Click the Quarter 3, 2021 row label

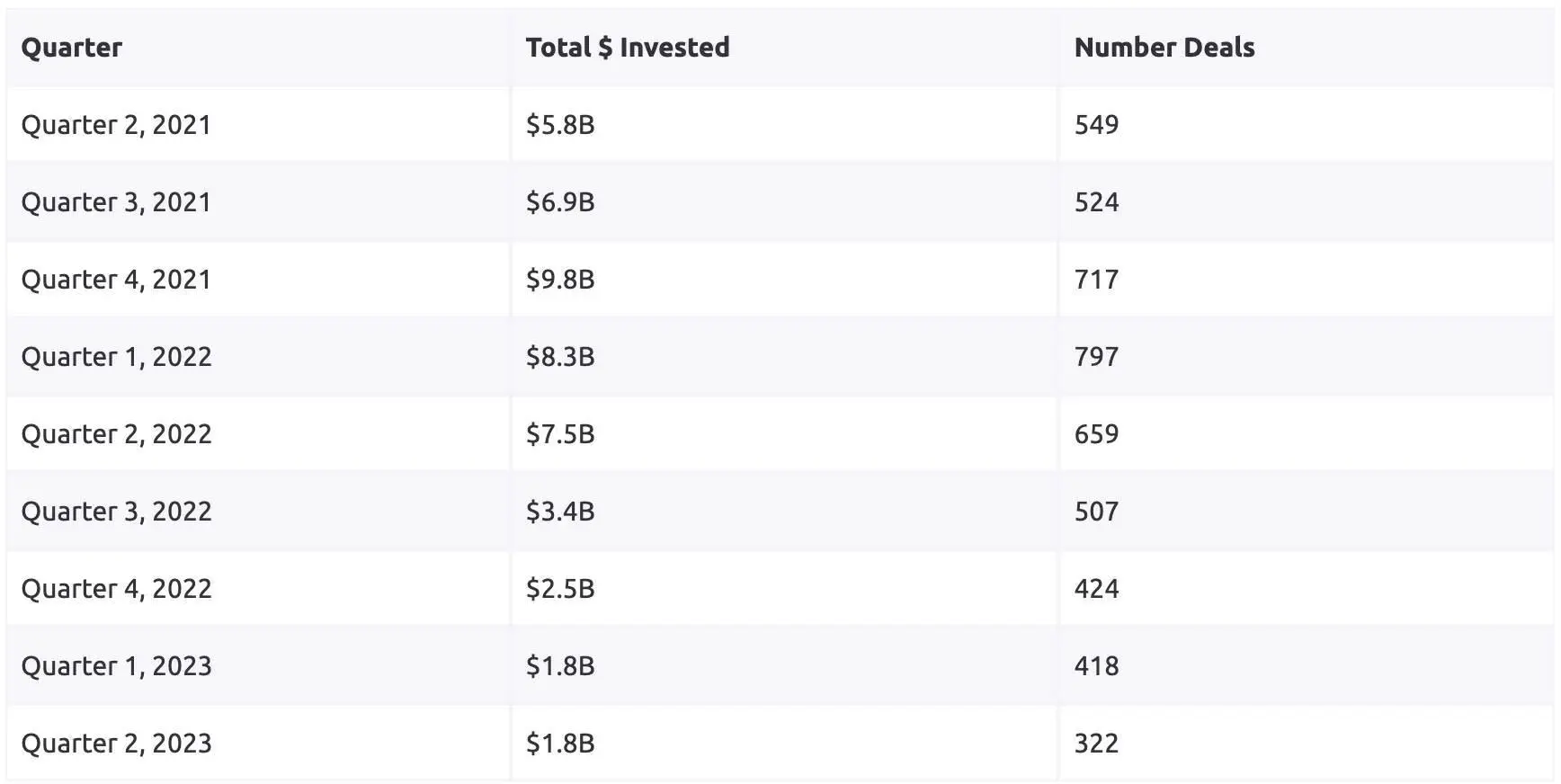(116, 202)
